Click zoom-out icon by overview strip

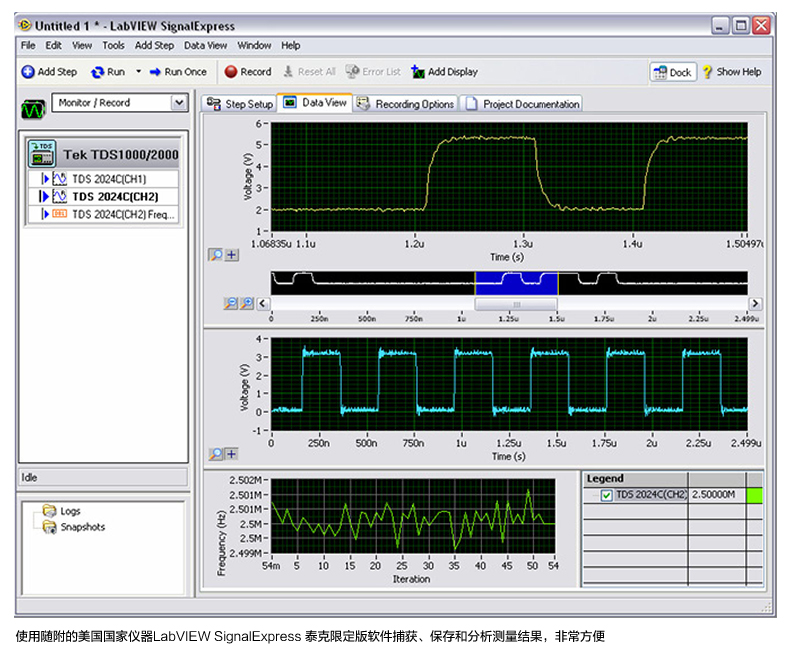[x=231, y=303]
